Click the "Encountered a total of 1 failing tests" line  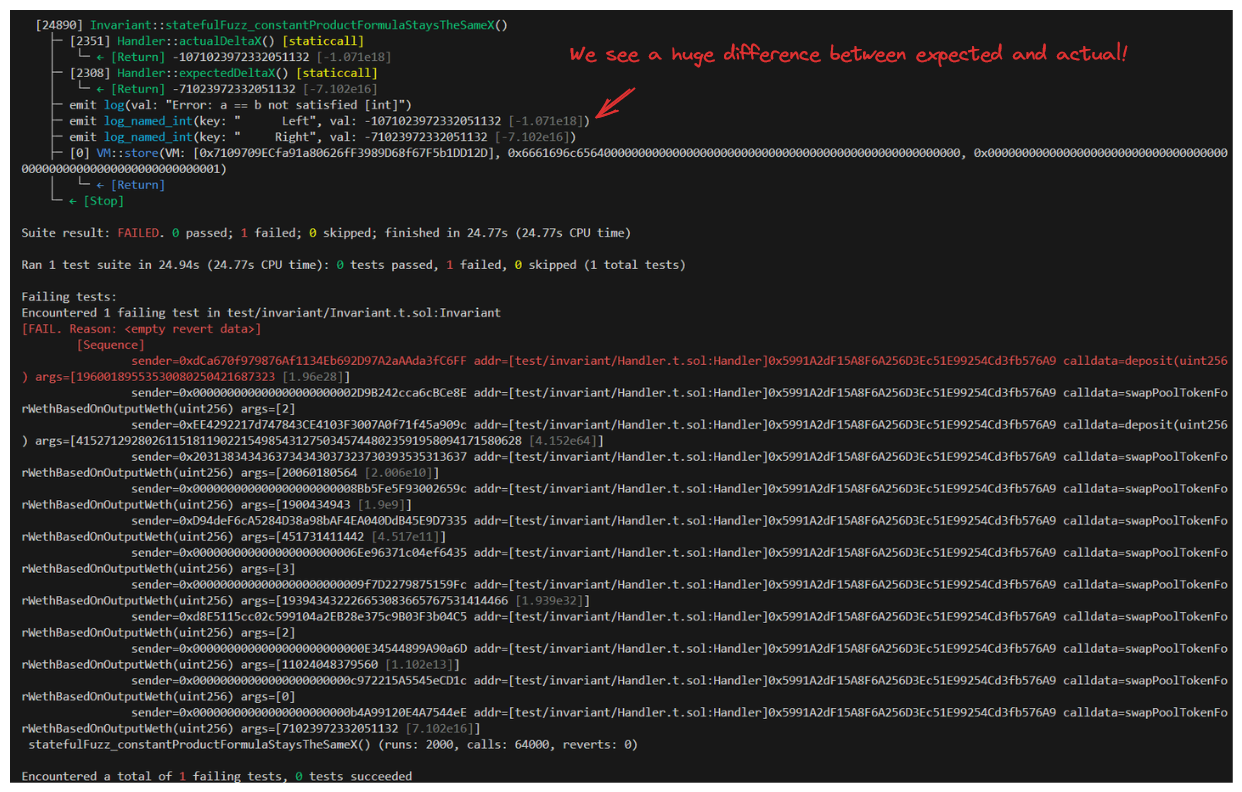pos(216,777)
